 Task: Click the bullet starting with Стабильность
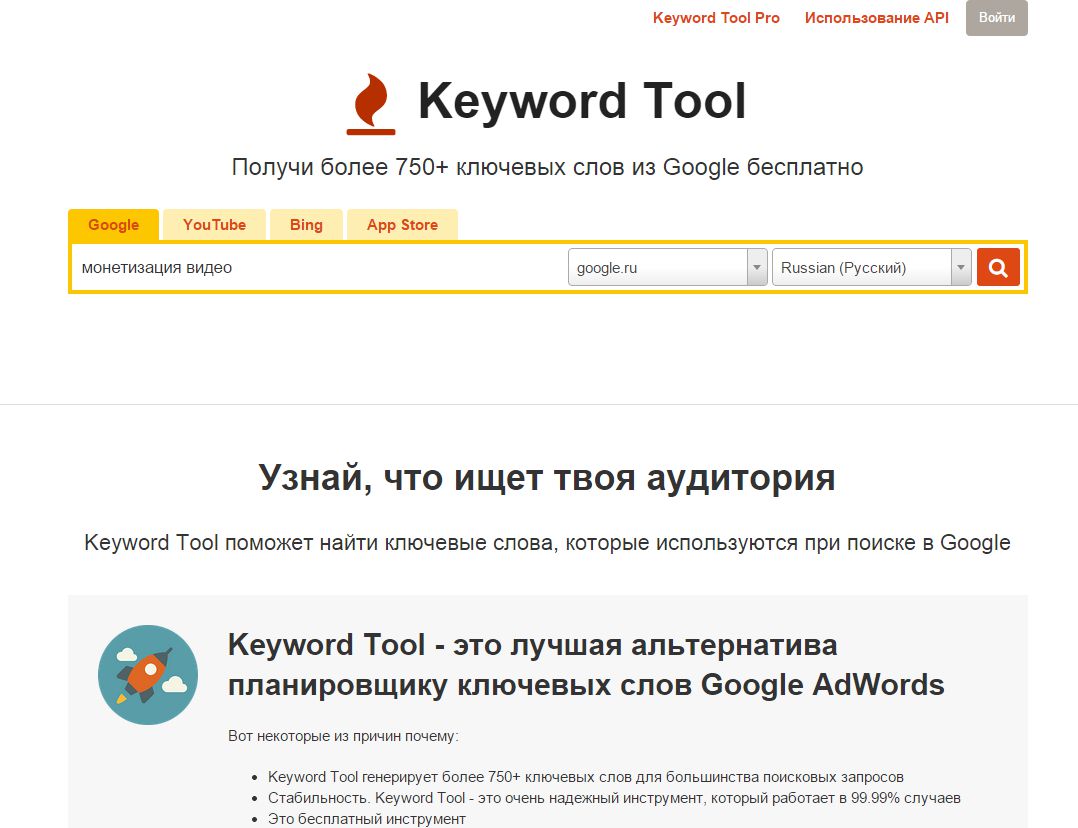tap(614, 798)
